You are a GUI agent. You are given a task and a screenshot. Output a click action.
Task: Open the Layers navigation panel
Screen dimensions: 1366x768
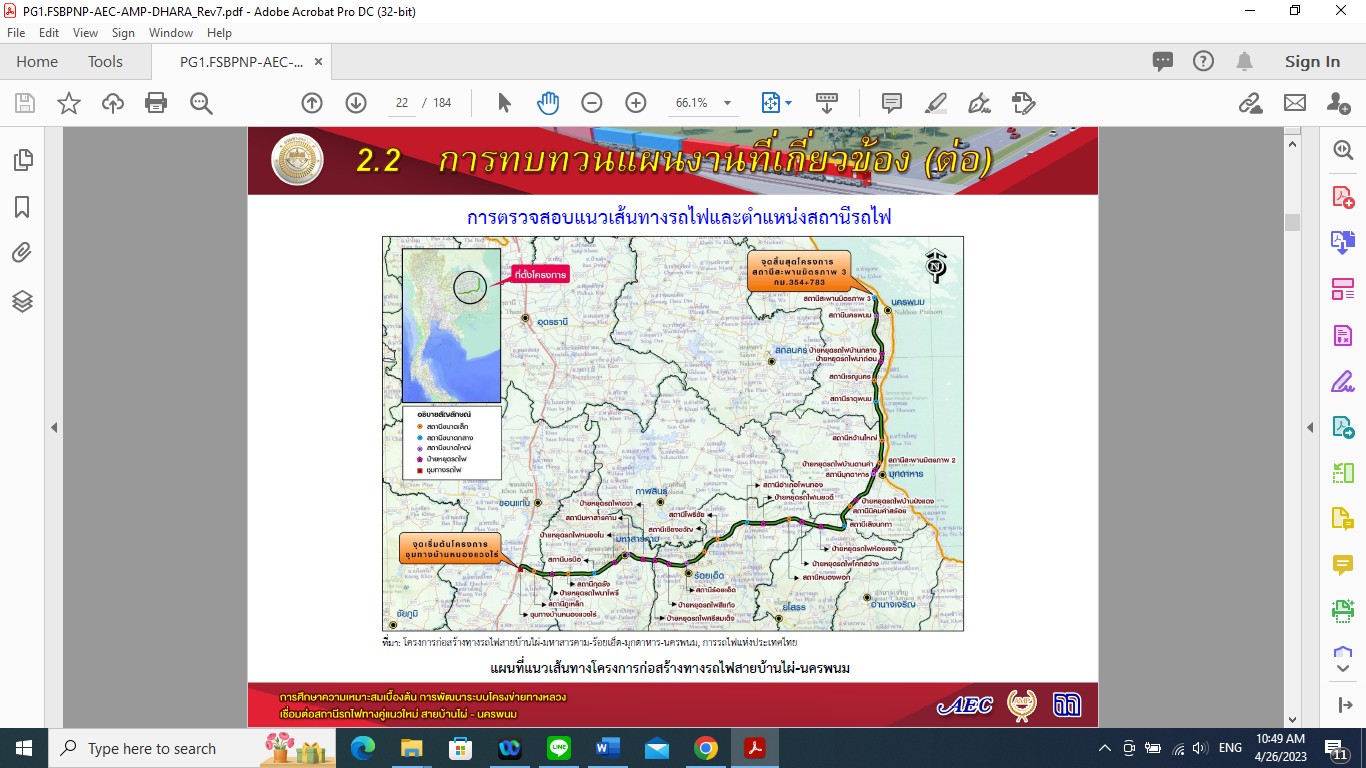click(22, 300)
